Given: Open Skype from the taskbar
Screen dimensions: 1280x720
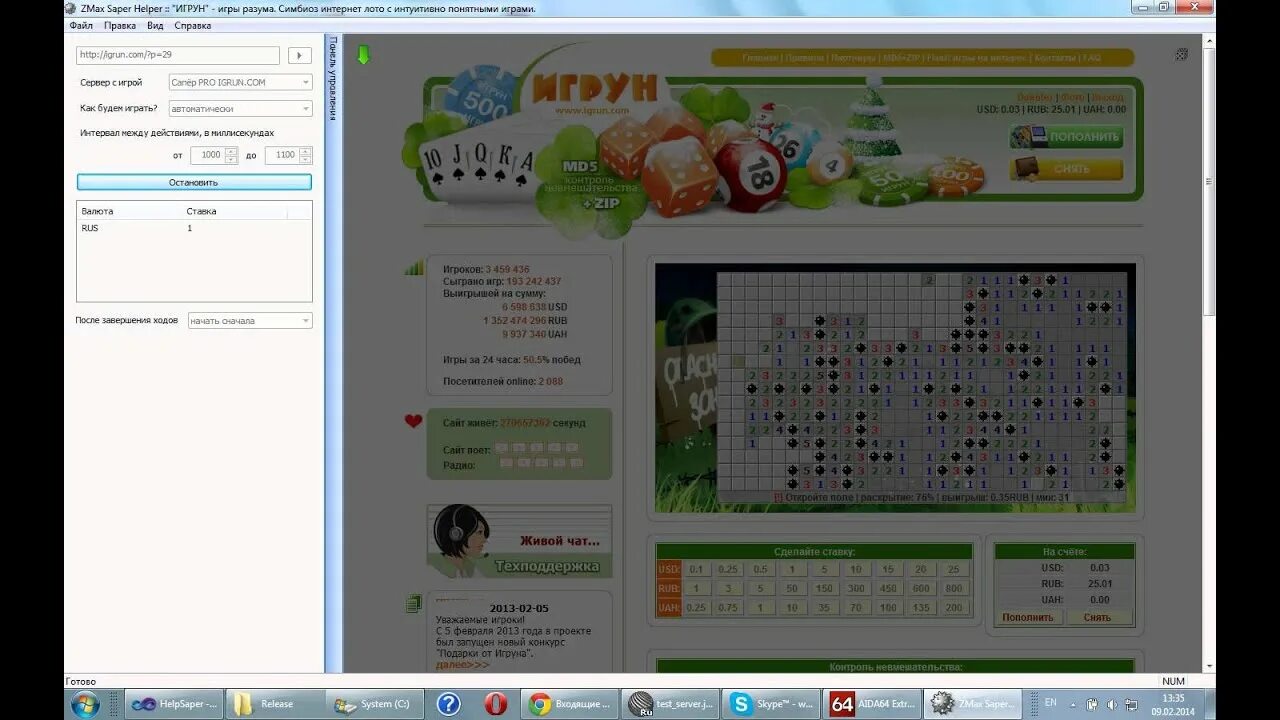Looking at the screenshot, I should click(771, 704).
